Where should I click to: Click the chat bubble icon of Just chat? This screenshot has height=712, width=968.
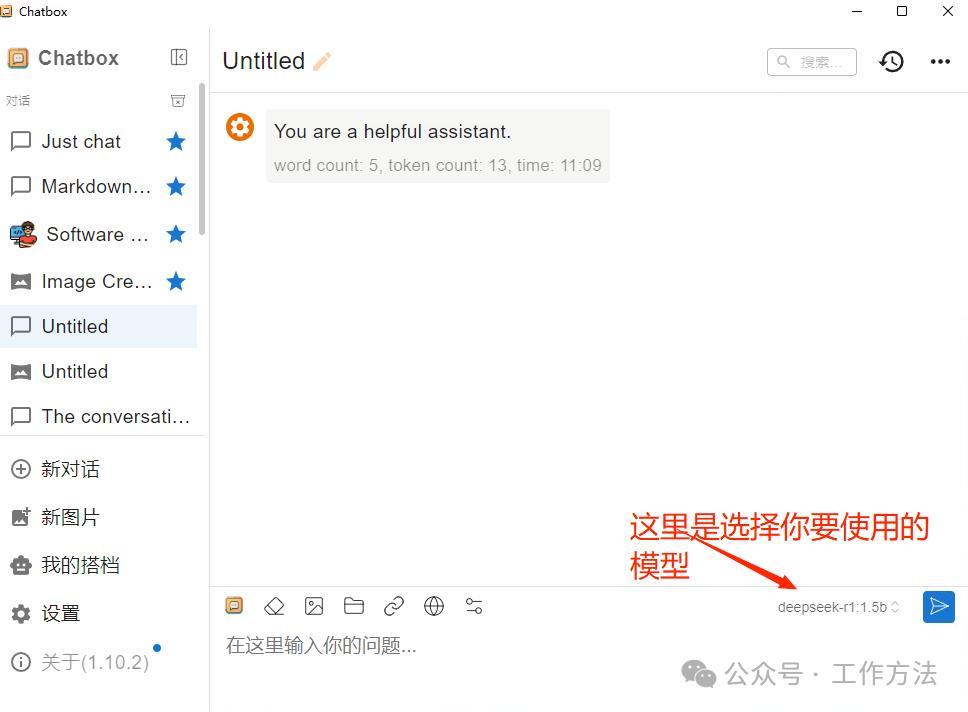coord(21,141)
